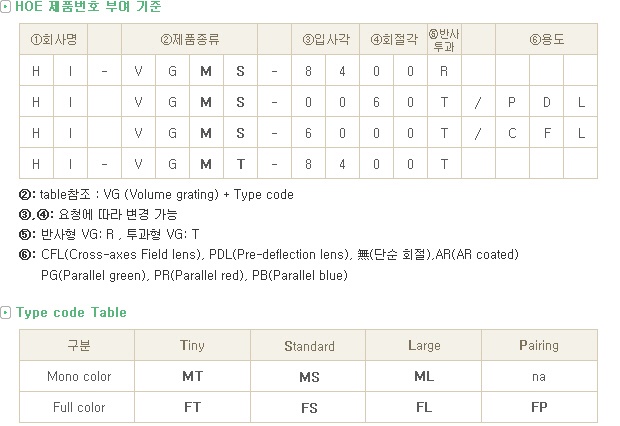
Task: Select the ④회절각 header cell
Action: (x=393, y=39)
